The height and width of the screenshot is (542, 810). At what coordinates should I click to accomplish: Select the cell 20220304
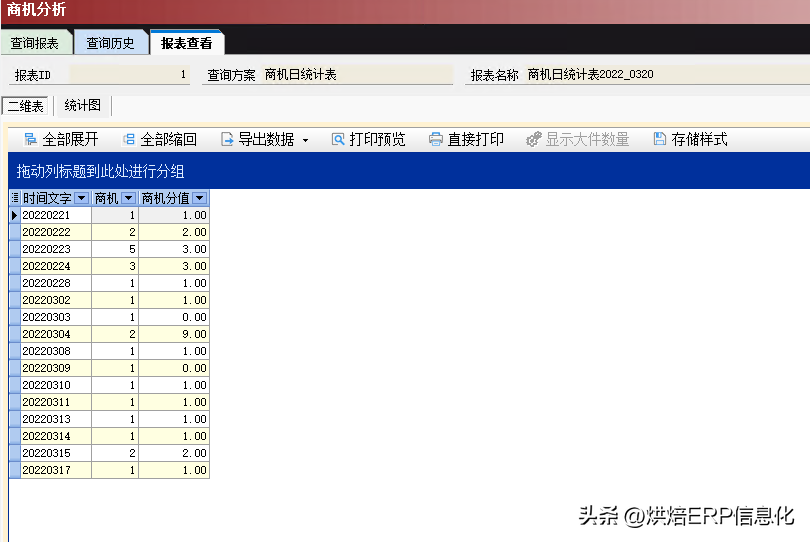coord(56,334)
